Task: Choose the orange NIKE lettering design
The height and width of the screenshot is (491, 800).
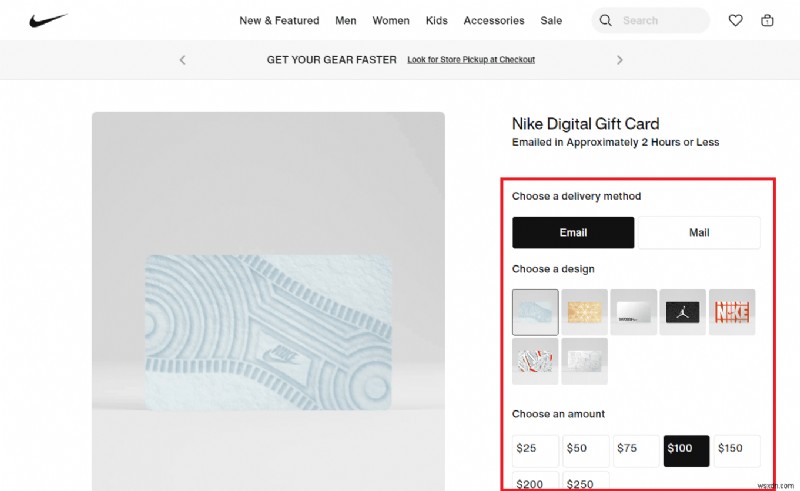Action: [732, 312]
